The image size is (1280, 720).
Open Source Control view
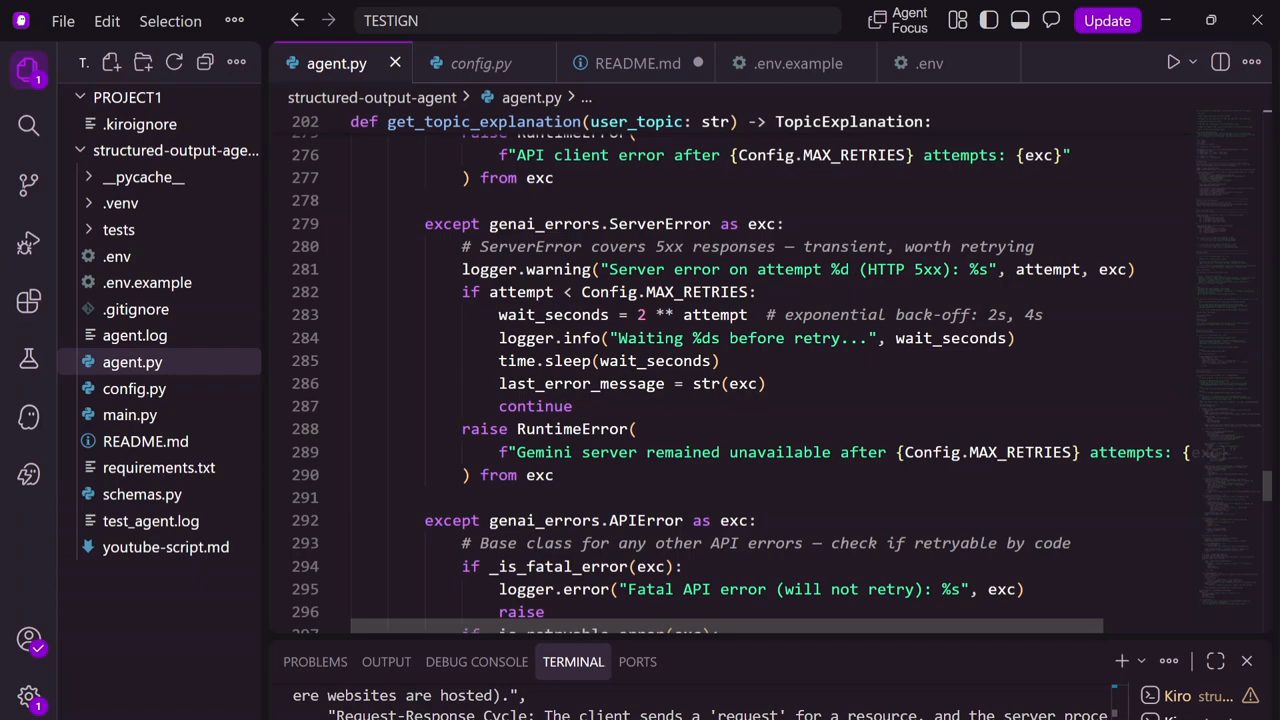(28, 184)
